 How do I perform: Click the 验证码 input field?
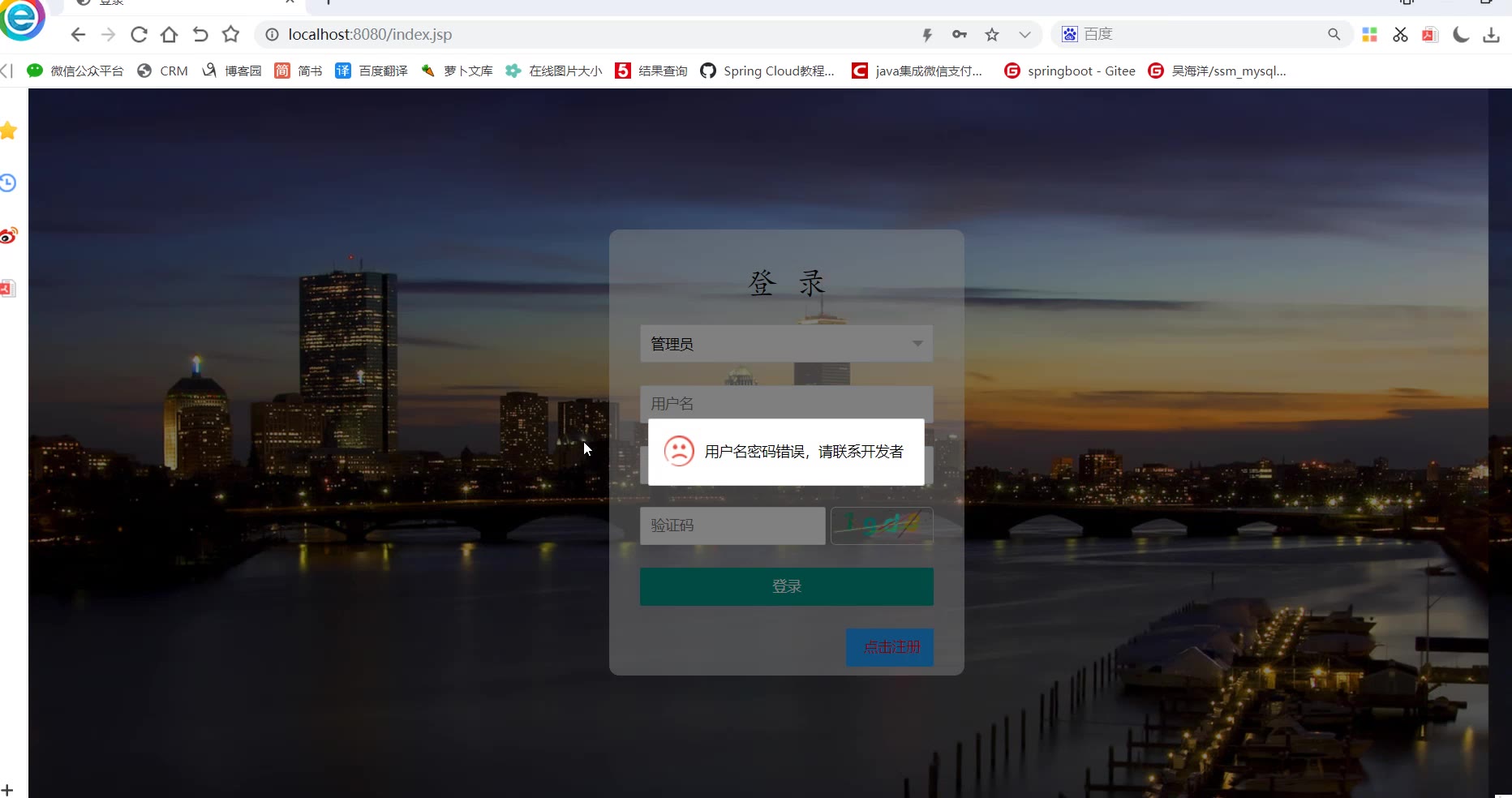point(732,526)
